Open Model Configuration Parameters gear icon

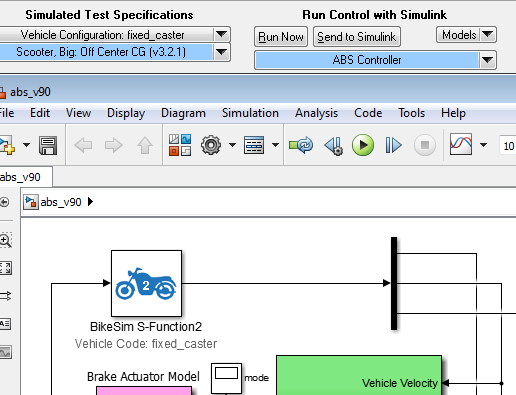[211, 145]
